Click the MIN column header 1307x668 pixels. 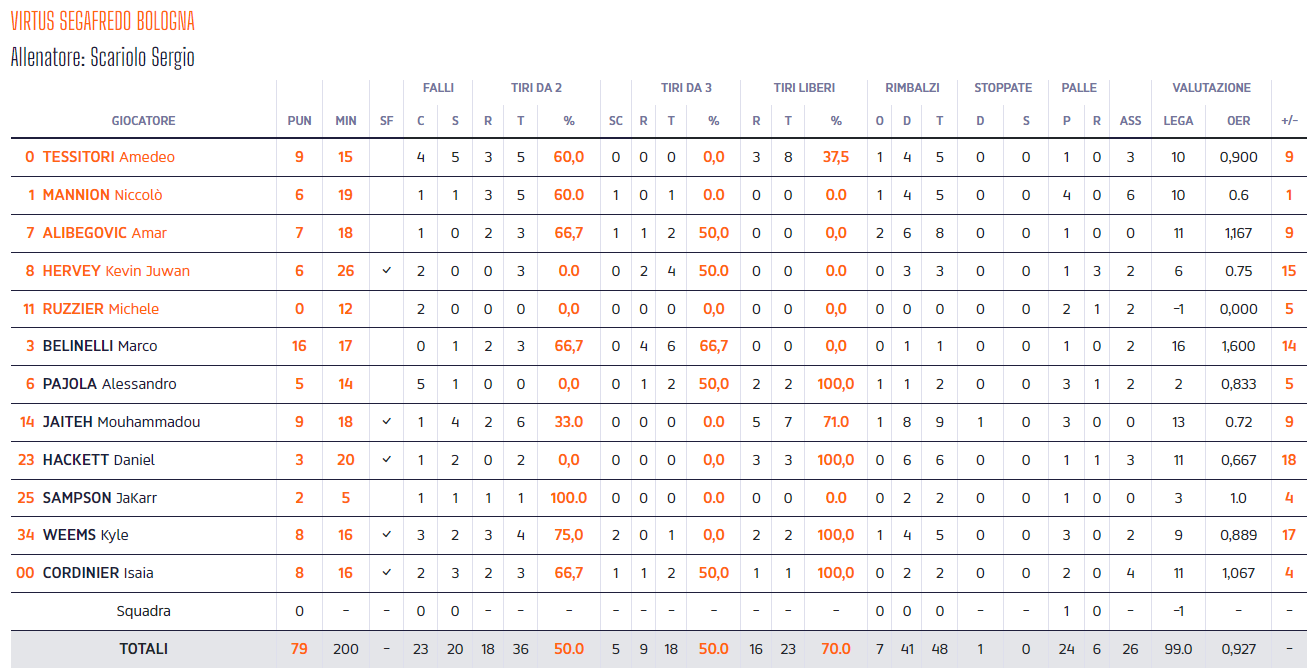[x=346, y=121]
